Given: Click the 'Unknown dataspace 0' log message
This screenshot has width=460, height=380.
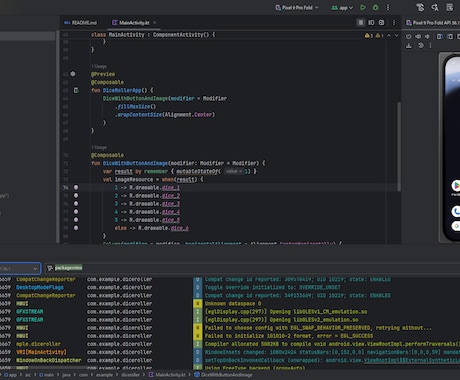Looking at the screenshot, I should (233, 304).
